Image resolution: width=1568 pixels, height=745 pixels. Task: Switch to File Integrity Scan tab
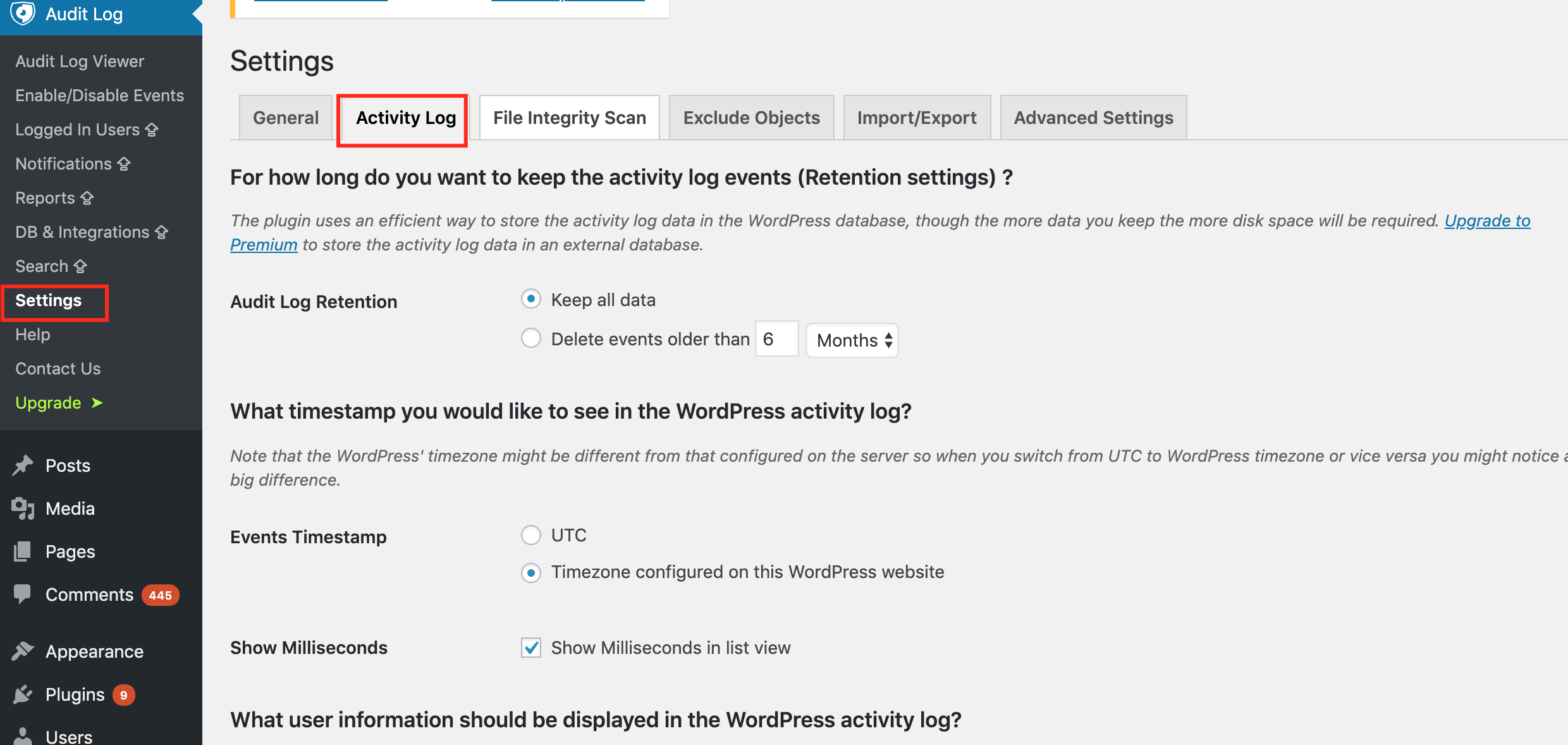[x=570, y=118]
